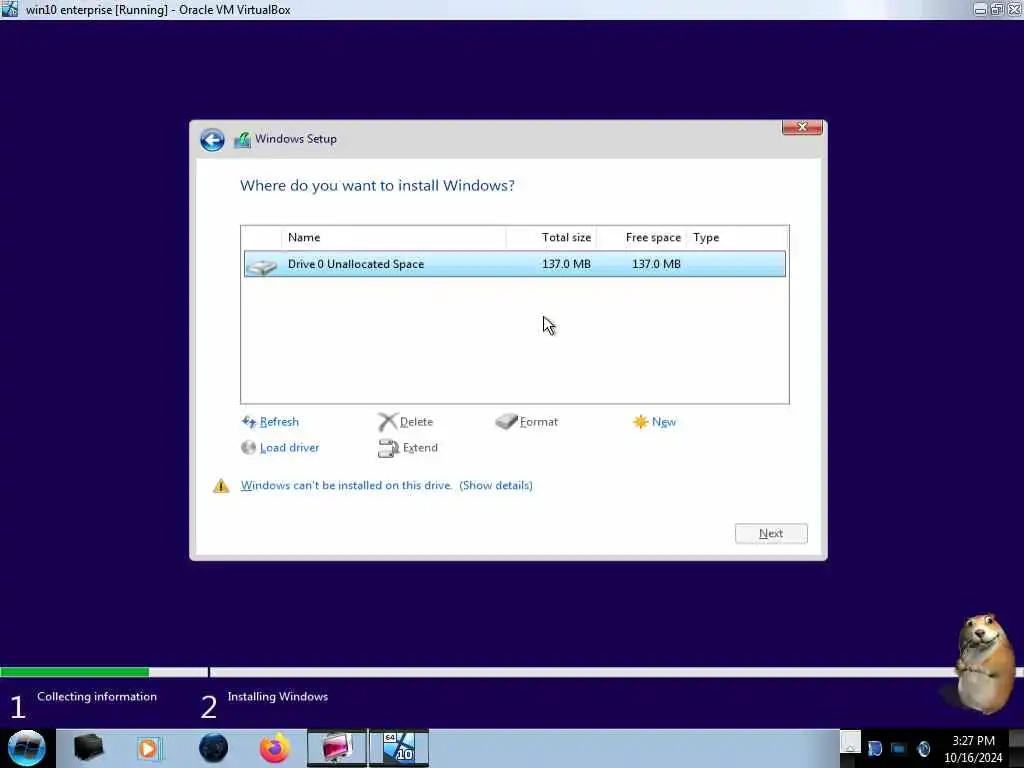This screenshot has width=1024, height=768.
Task: Open the Windows Start orb
Action: [x=26, y=748]
